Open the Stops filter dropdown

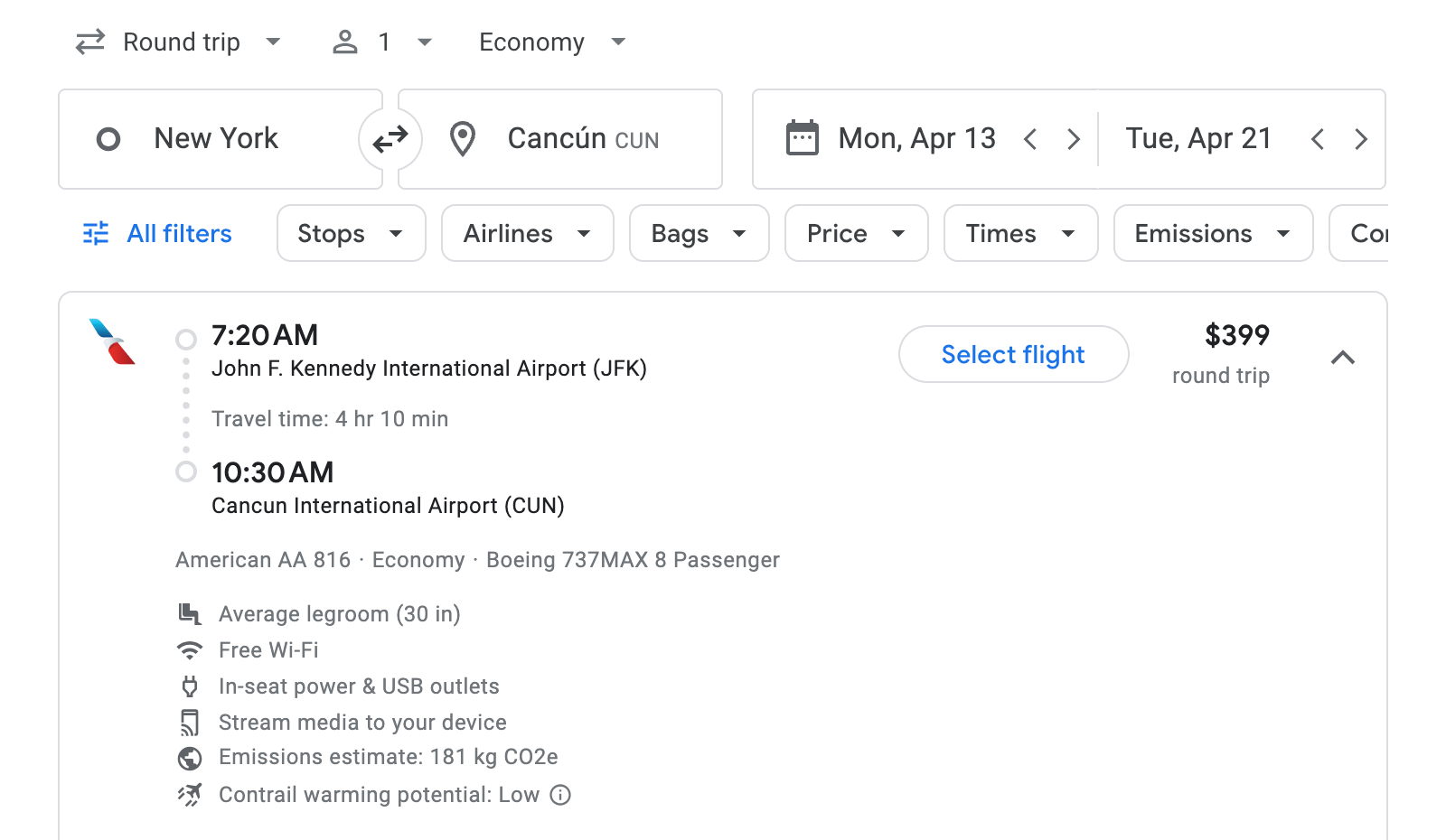pyautogui.click(x=351, y=233)
